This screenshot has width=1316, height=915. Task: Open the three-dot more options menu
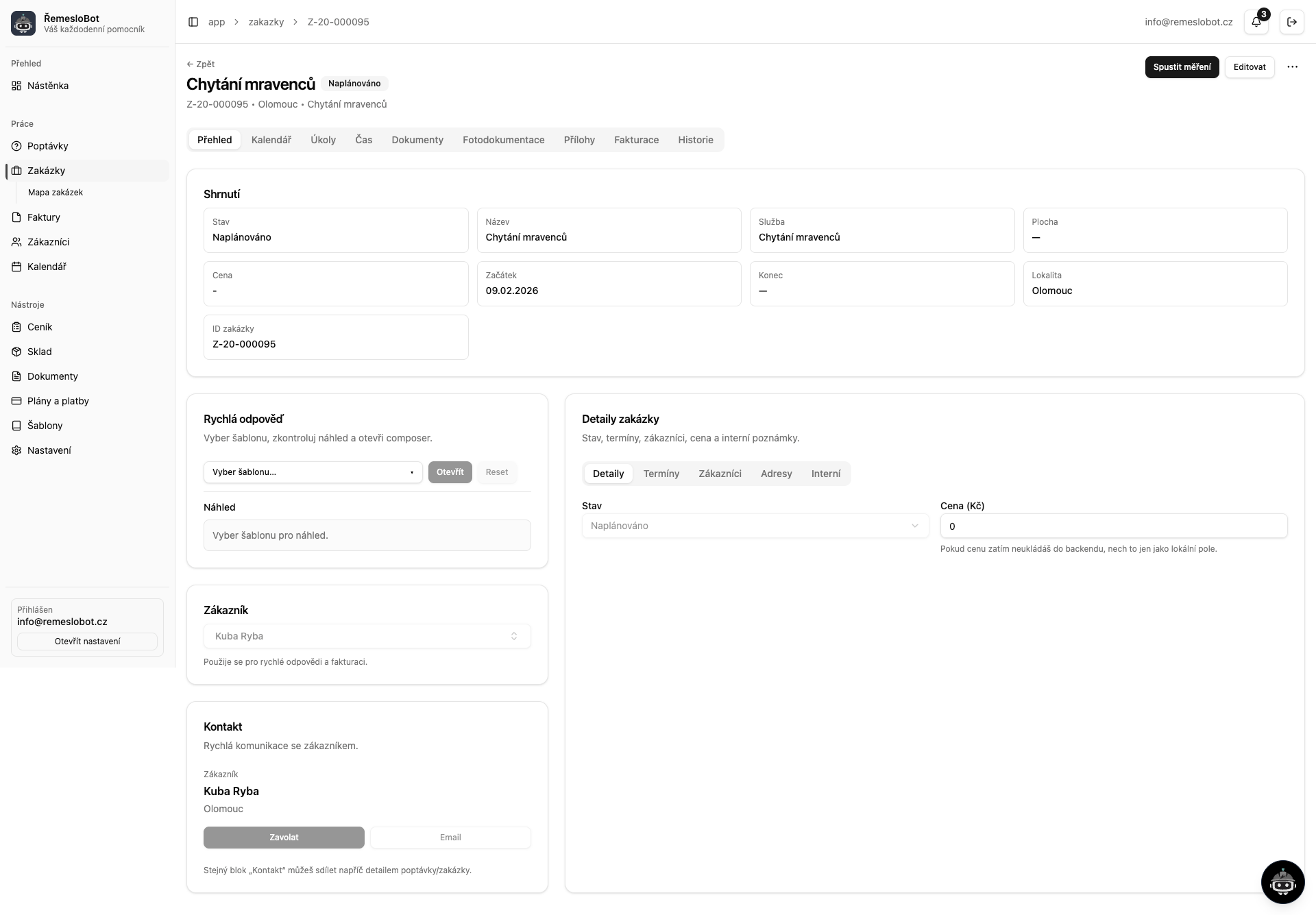[1292, 67]
